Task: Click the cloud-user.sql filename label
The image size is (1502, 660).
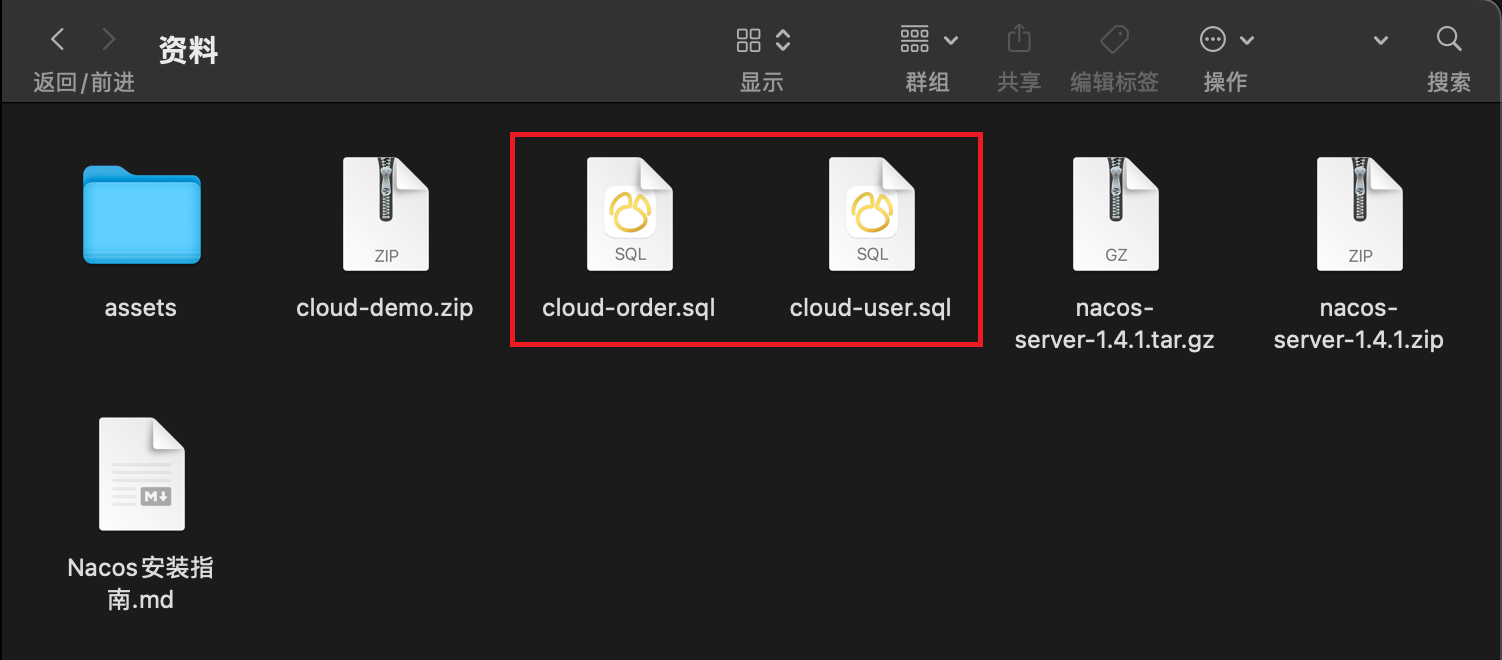Action: click(x=871, y=308)
